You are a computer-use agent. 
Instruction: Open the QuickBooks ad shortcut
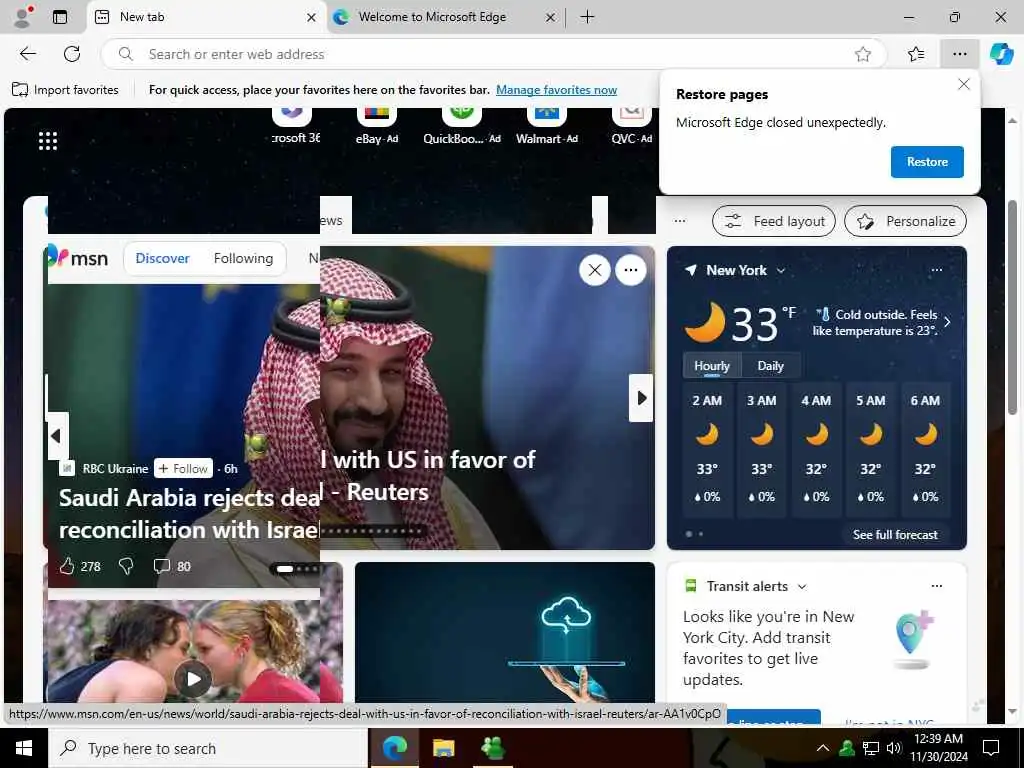462,127
